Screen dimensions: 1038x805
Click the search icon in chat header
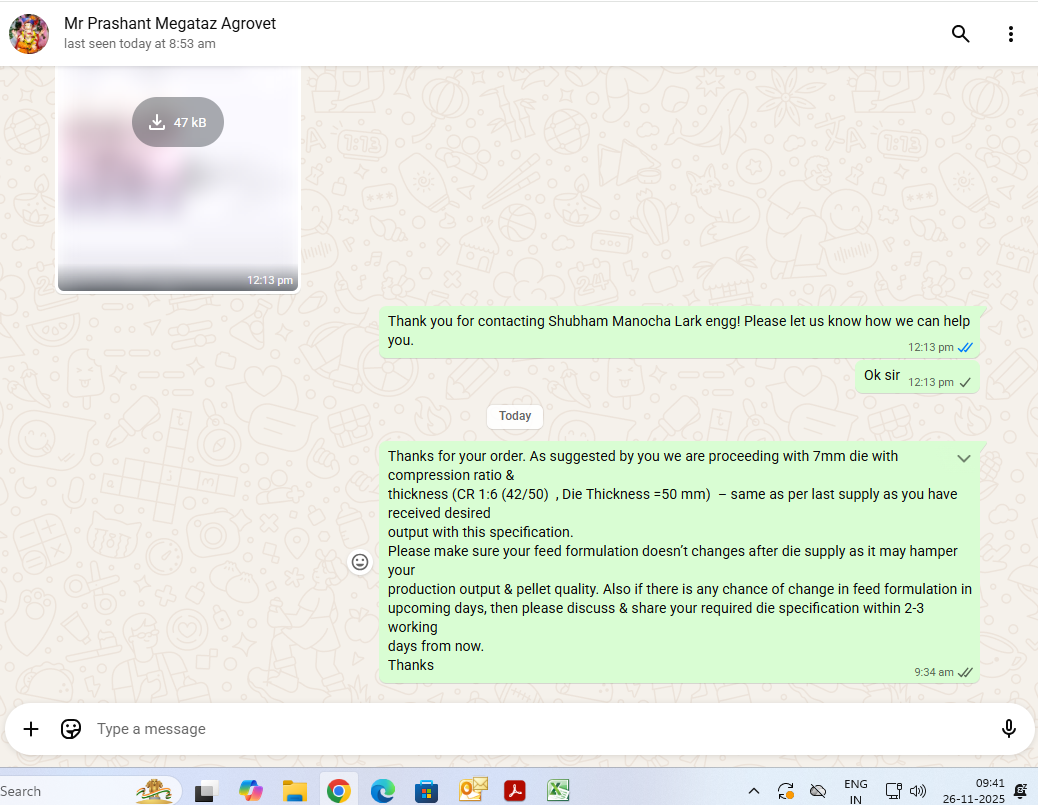click(x=960, y=34)
